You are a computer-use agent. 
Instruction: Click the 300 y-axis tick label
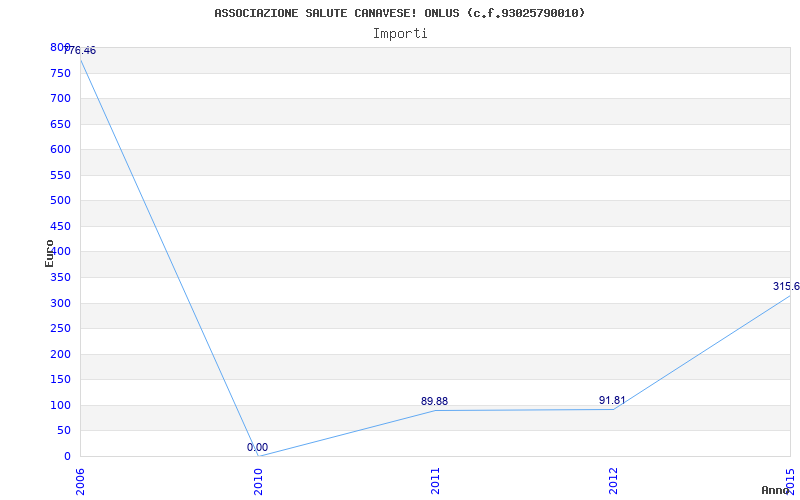click(60, 303)
